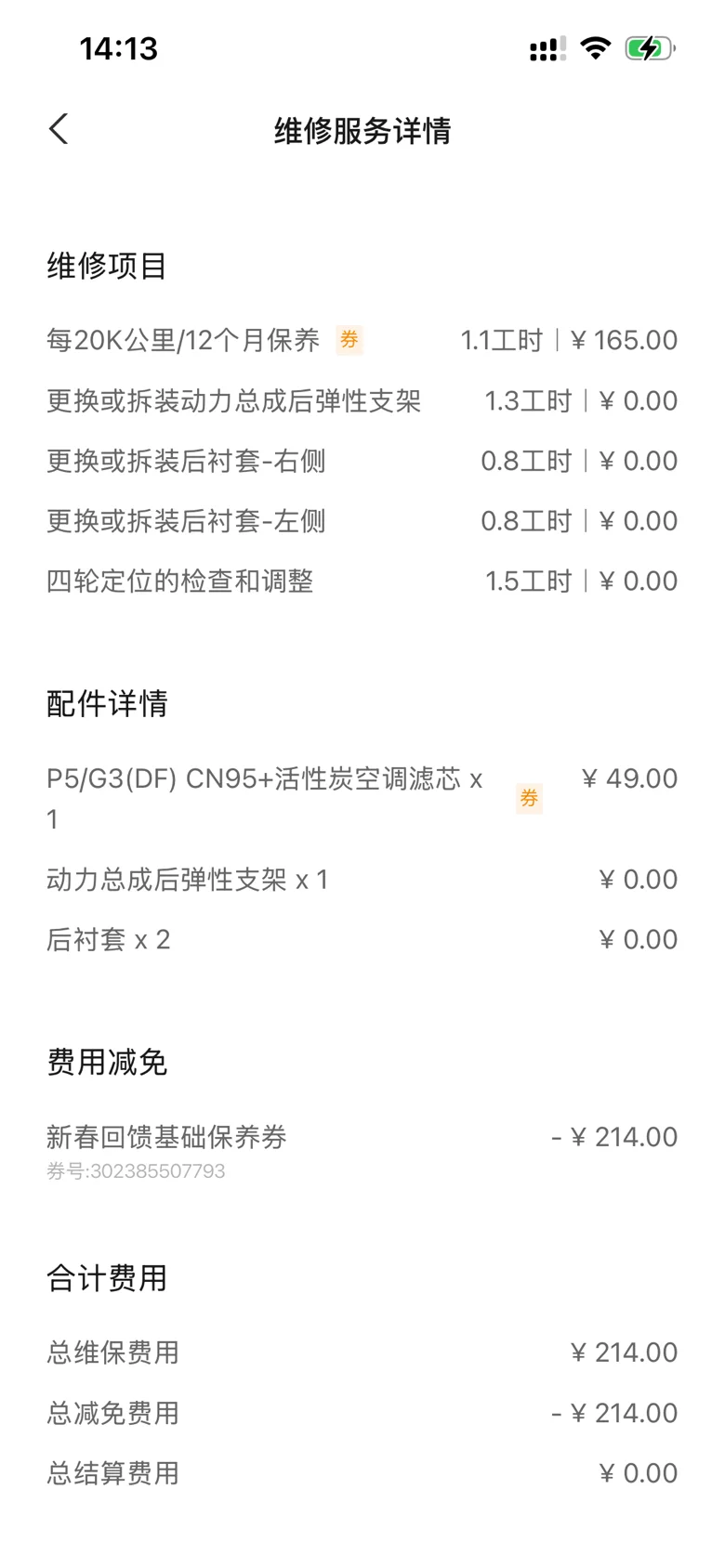The image size is (725, 1568).
Task: Tap the cellular signal bars icon
Action: (x=547, y=49)
